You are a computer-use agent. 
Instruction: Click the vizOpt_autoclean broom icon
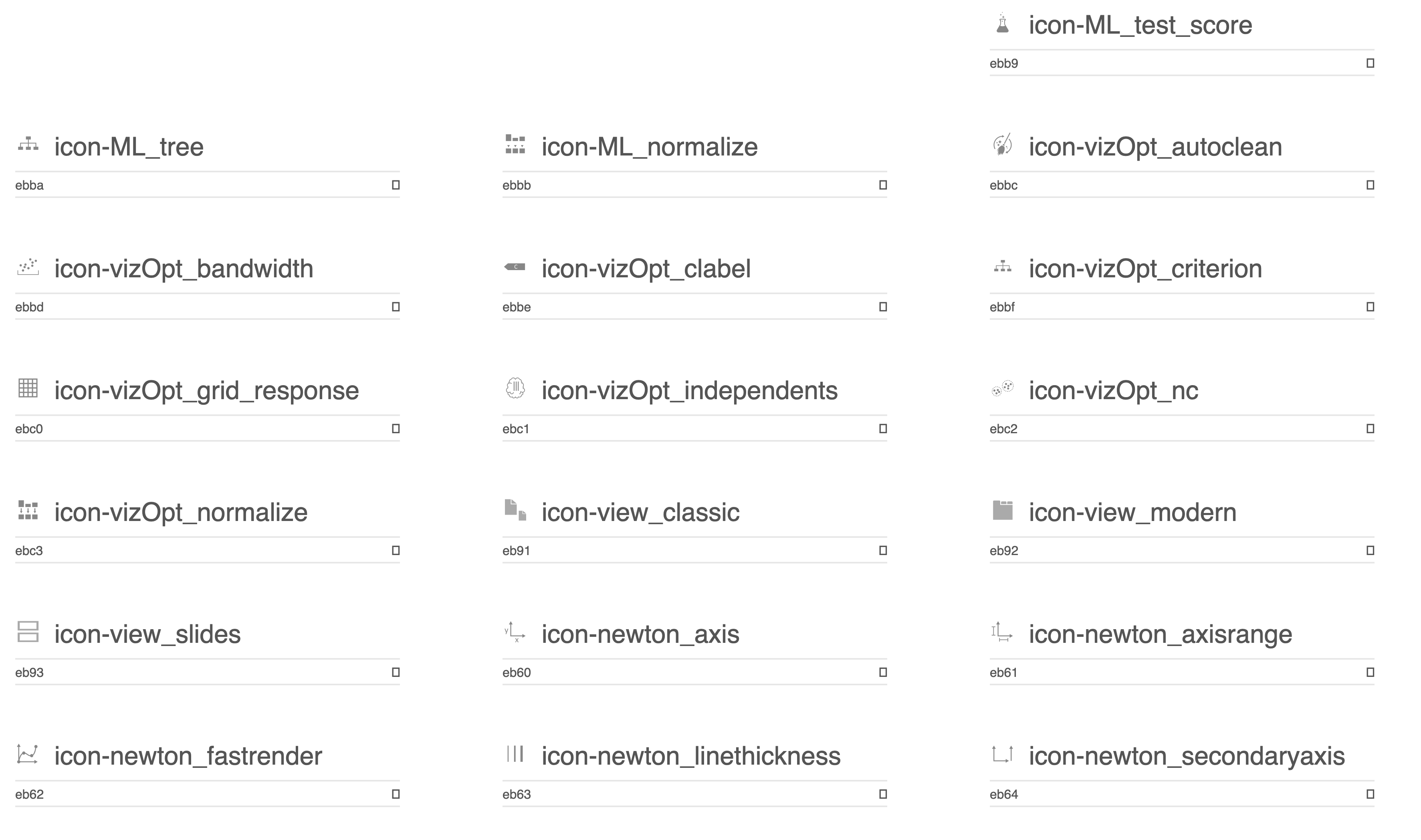point(1002,145)
